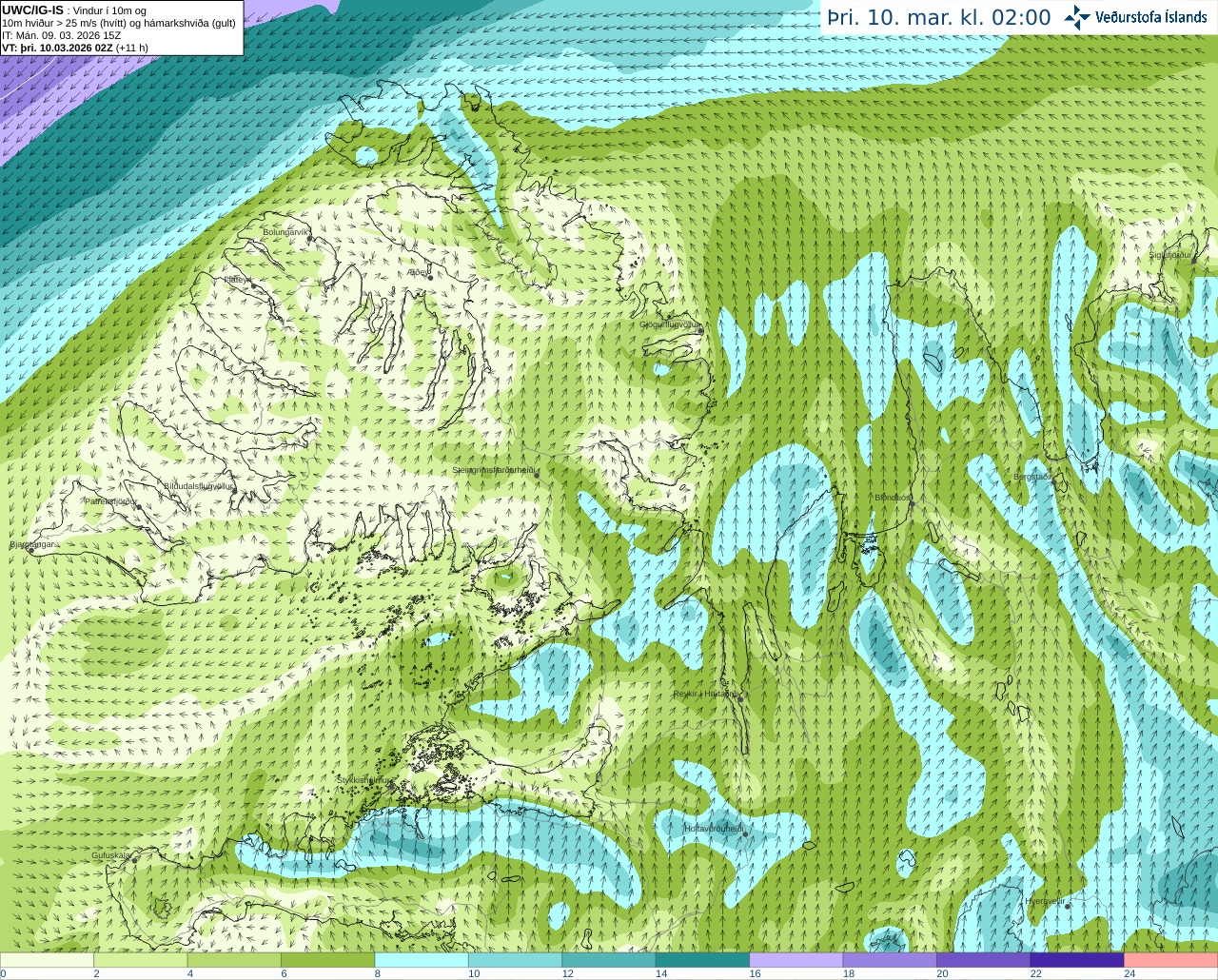
Task: Select the pink above-24 m/s legend swatch
Action: [1170, 960]
